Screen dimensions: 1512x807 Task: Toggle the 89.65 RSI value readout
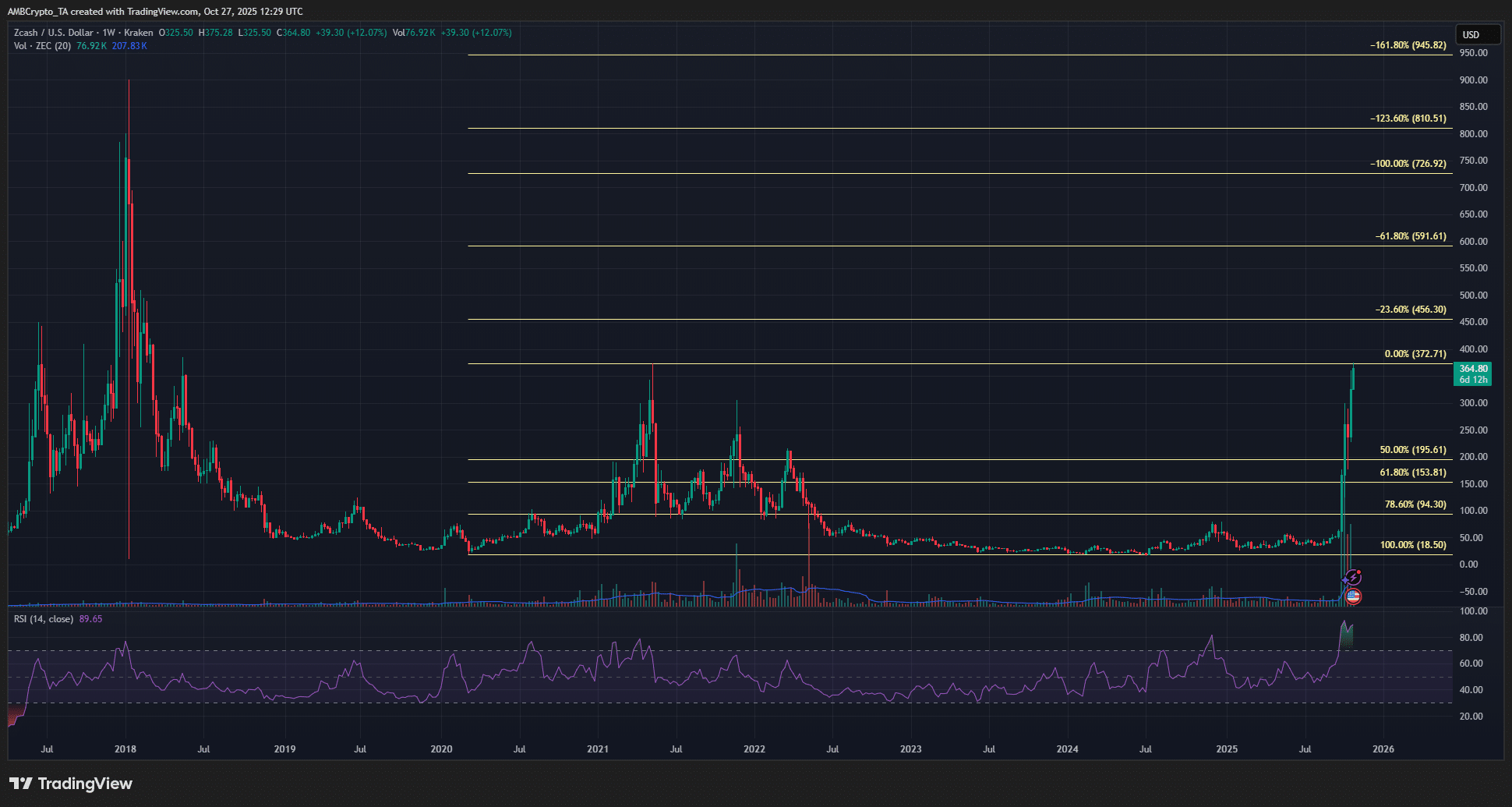point(91,618)
